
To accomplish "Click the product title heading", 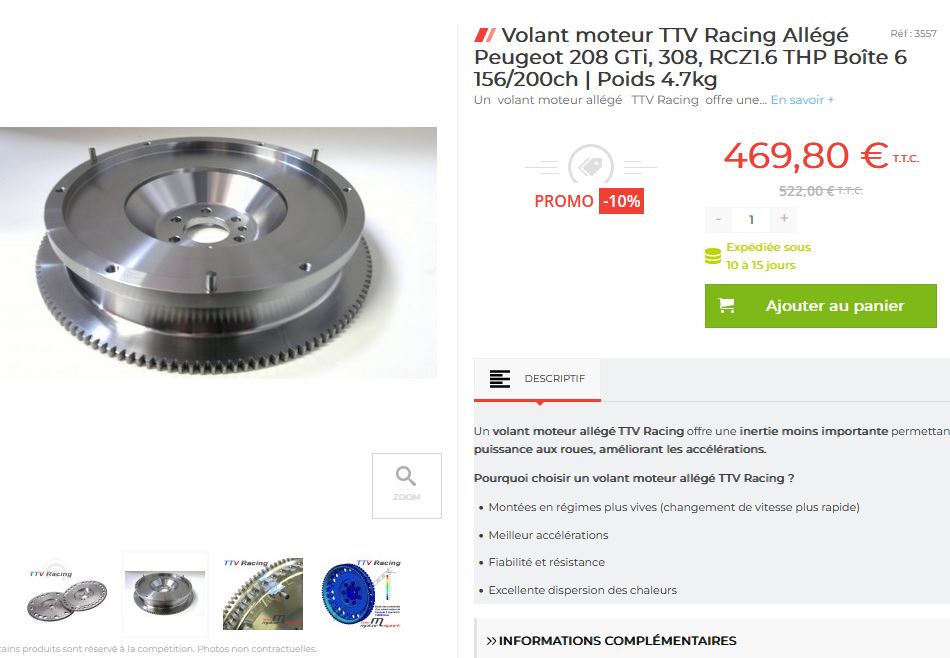I will 691,57.
